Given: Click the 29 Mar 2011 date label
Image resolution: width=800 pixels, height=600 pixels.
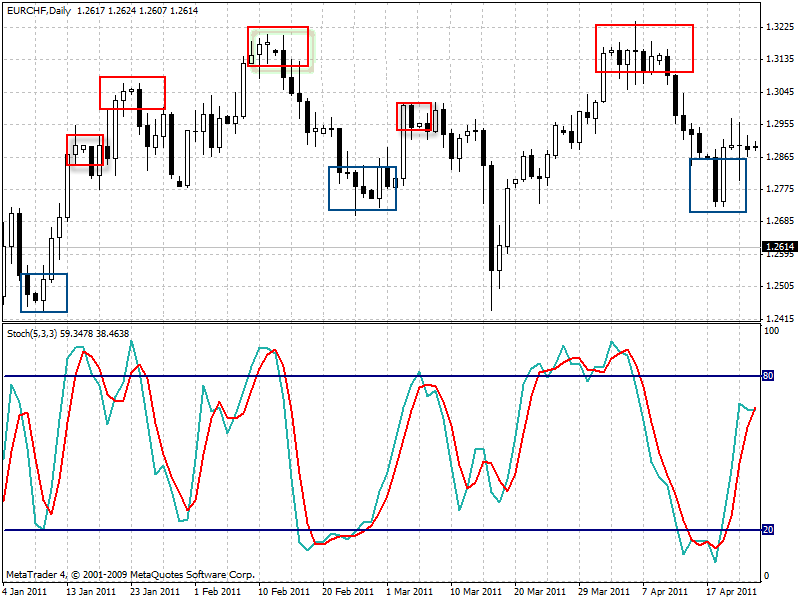Looking at the screenshot, I should (x=605, y=592).
